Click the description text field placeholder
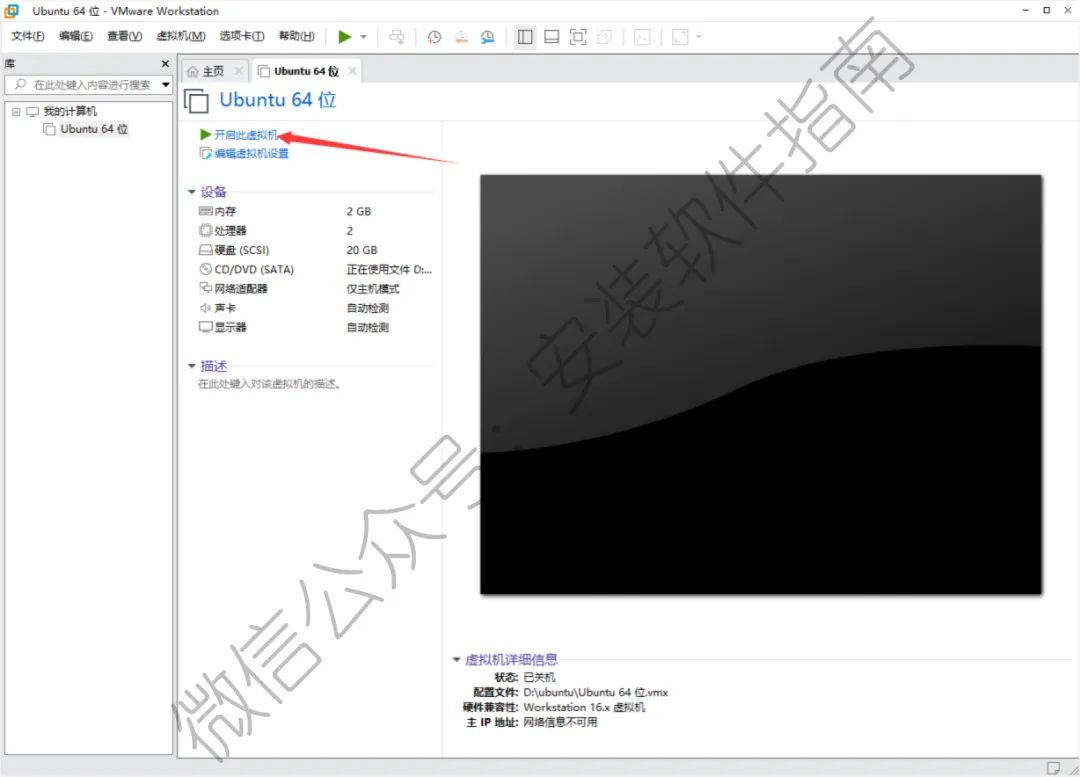Viewport: 1080px width, 777px height. pyautogui.click(x=269, y=384)
